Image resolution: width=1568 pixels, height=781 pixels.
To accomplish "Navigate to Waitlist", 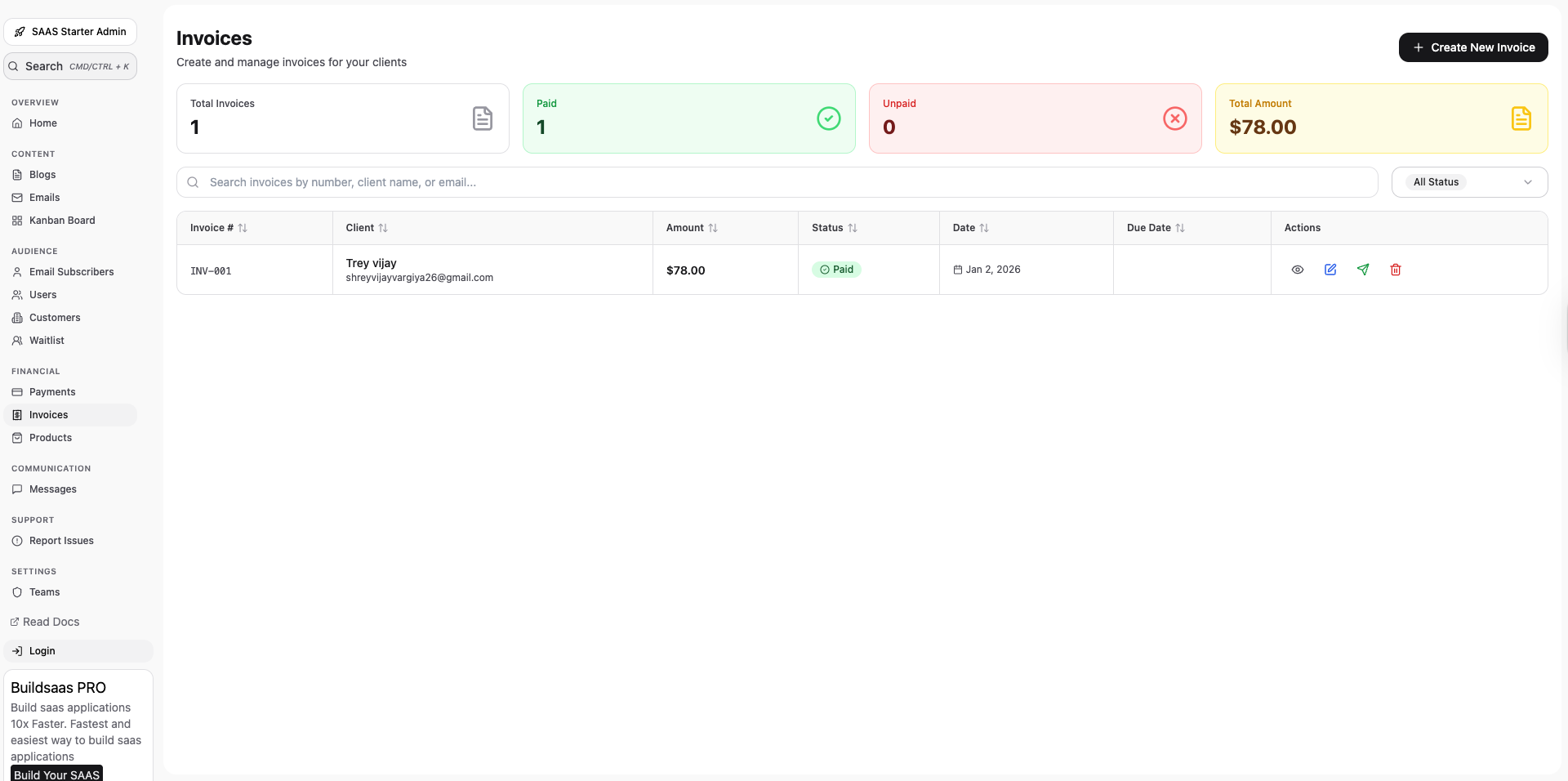I will click(x=70, y=341).
